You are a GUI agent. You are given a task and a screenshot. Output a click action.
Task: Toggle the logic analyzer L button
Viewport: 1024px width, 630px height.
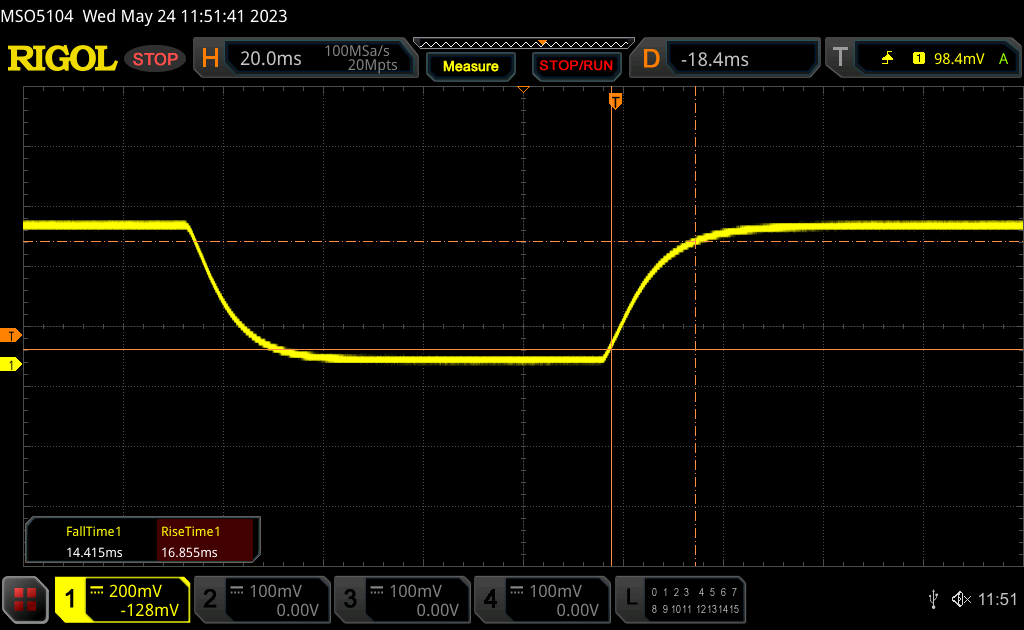point(631,599)
